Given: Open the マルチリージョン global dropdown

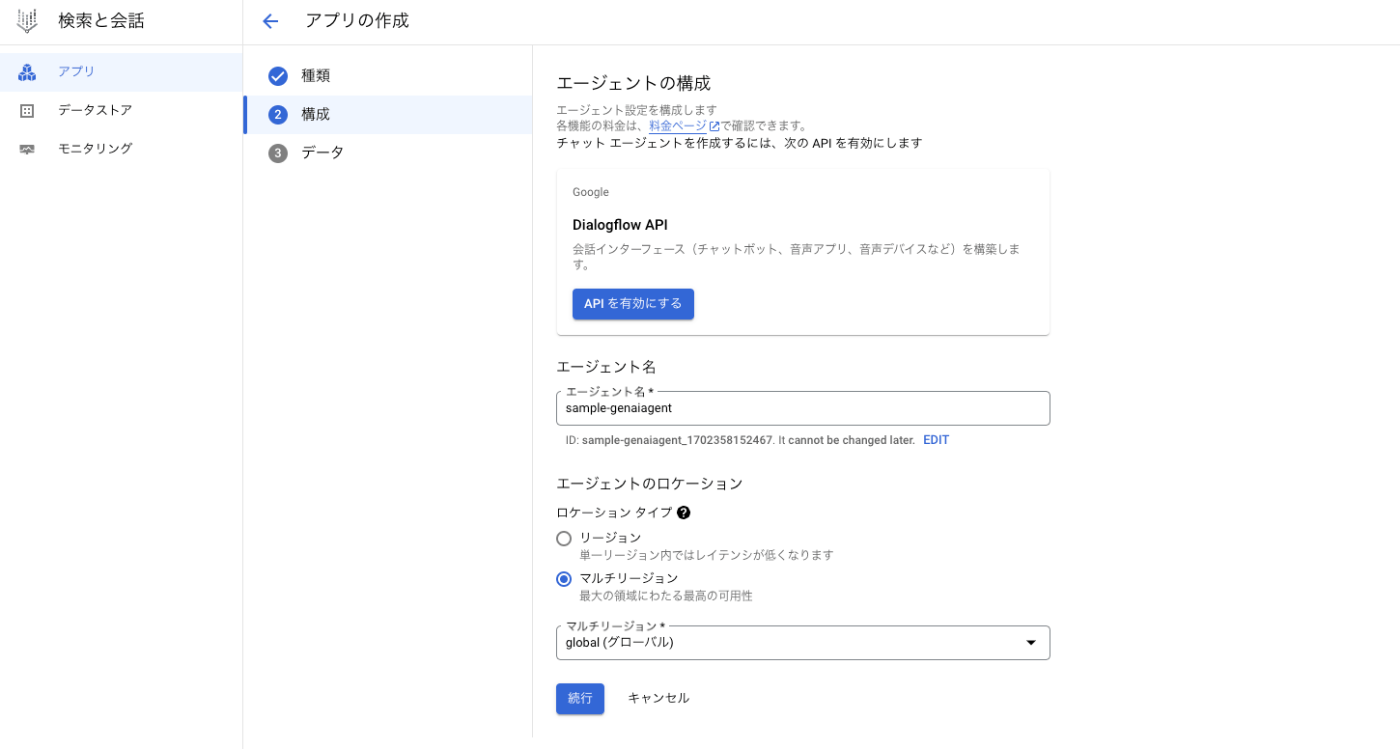Looking at the screenshot, I should tap(803, 643).
